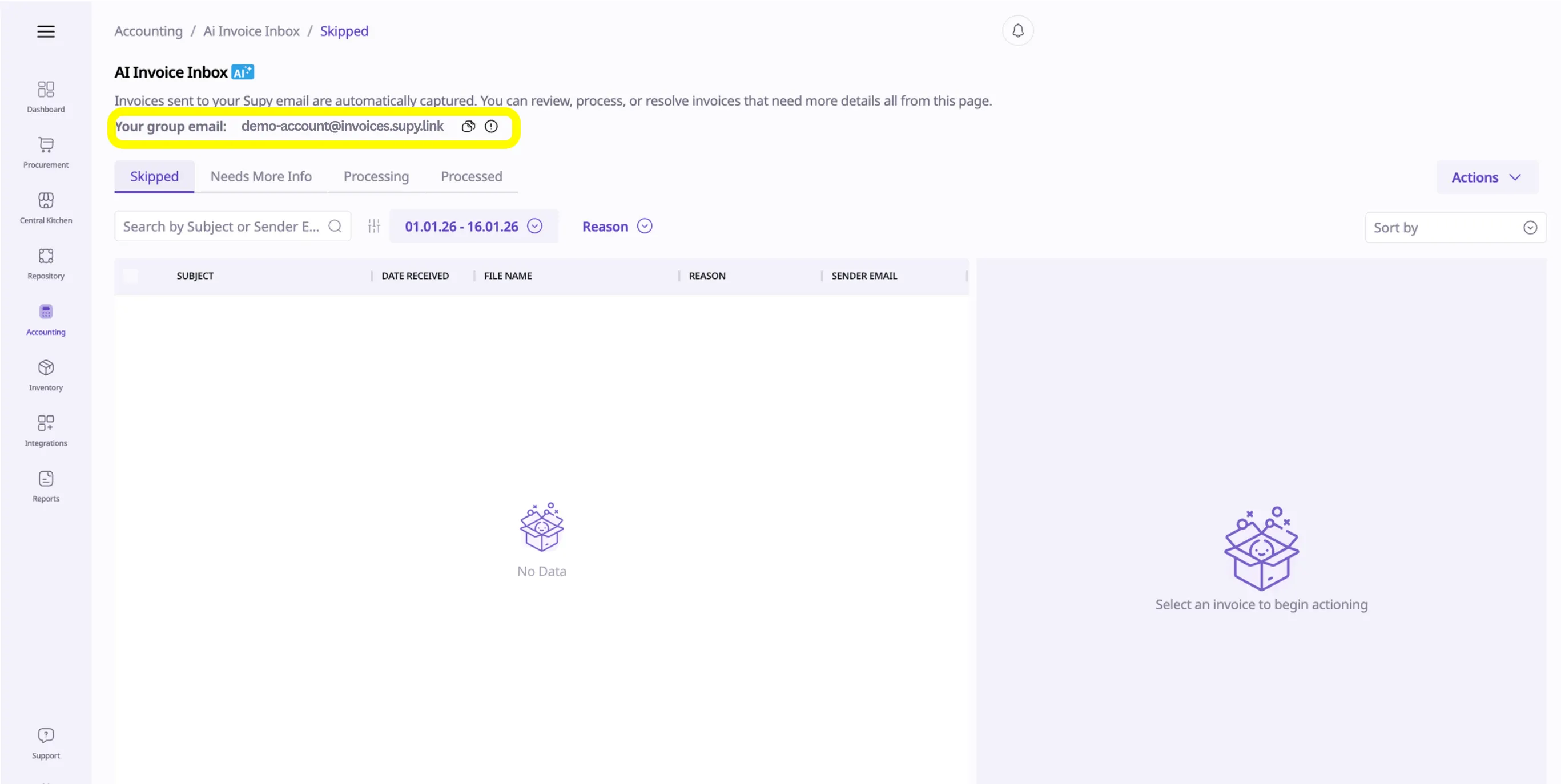The width and height of the screenshot is (1561, 784).
Task: Copy the group email address
Action: coord(468,127)
